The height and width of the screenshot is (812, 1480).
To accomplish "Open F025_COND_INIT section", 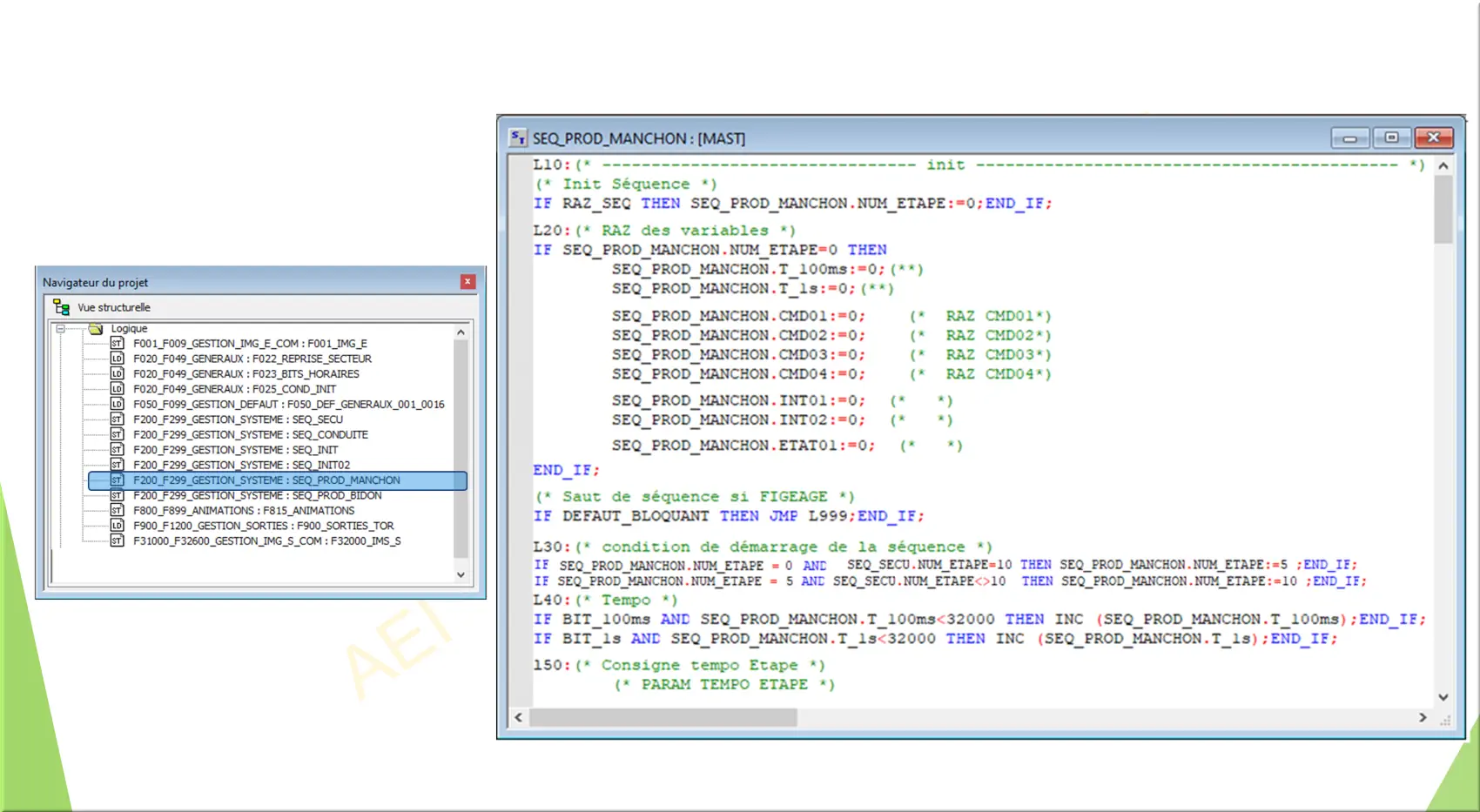I will coord(234,389).
